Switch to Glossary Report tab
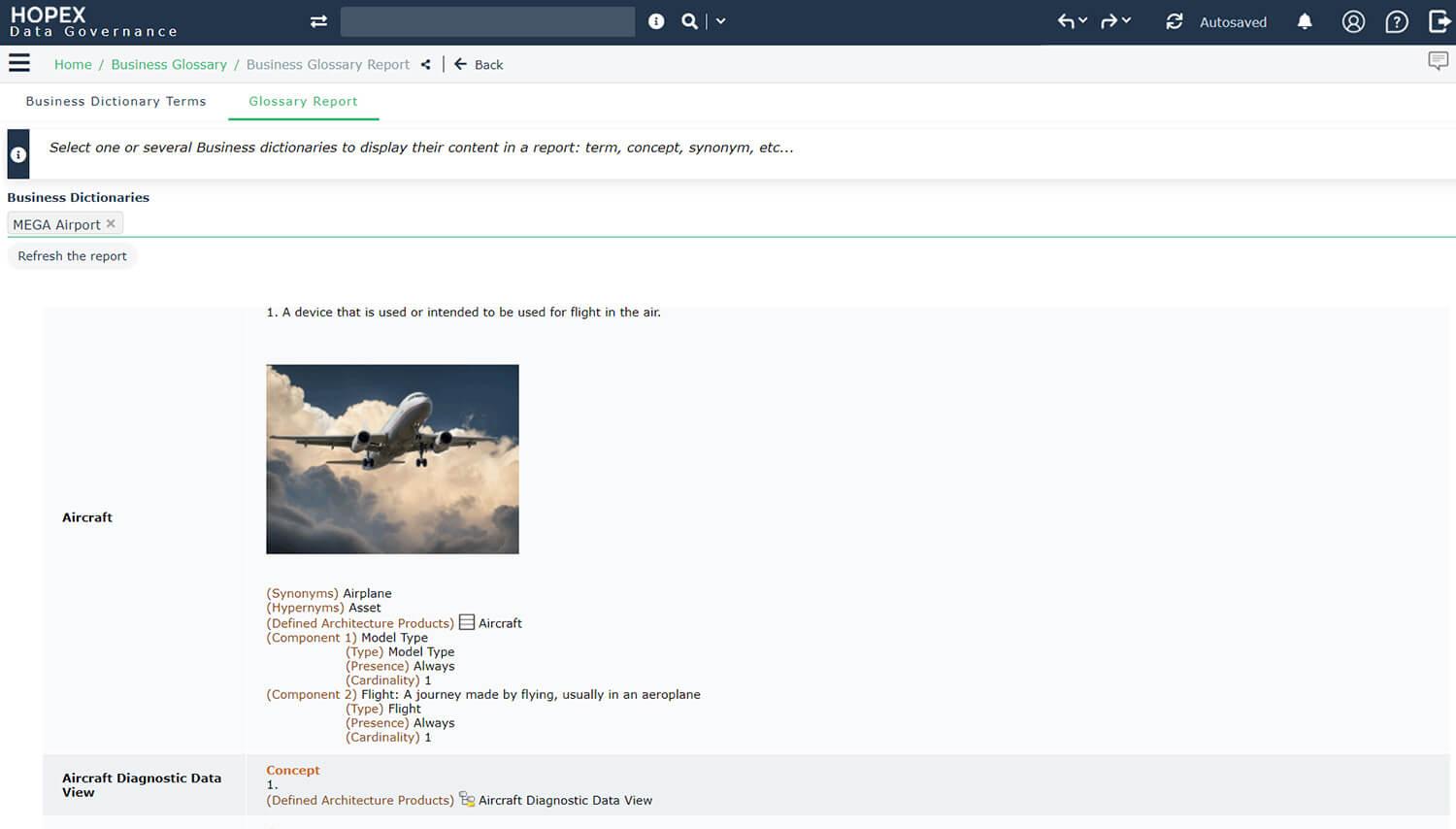This screenshot has width=1456, height=829. (x=303, y=101)
